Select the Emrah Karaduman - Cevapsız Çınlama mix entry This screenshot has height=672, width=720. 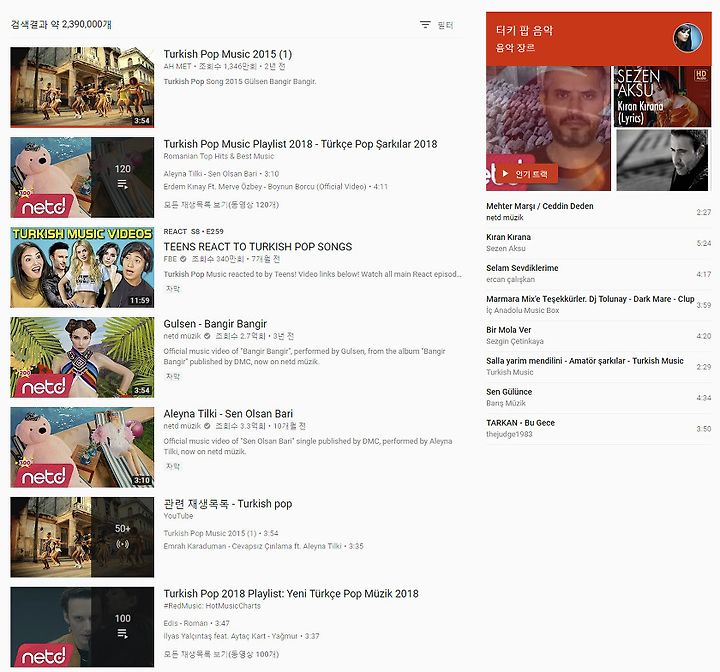264,546
